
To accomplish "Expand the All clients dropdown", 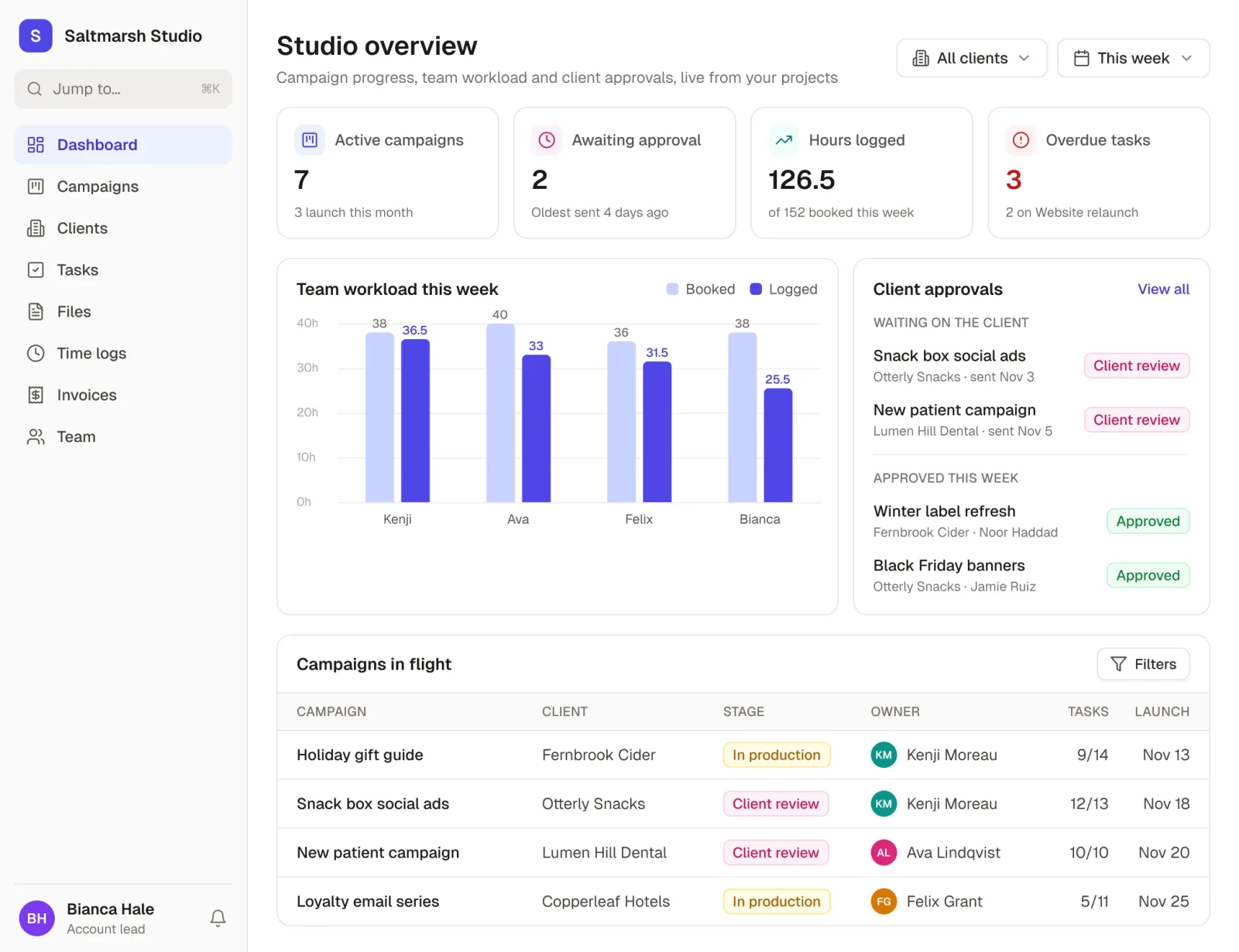I will 971,58.
